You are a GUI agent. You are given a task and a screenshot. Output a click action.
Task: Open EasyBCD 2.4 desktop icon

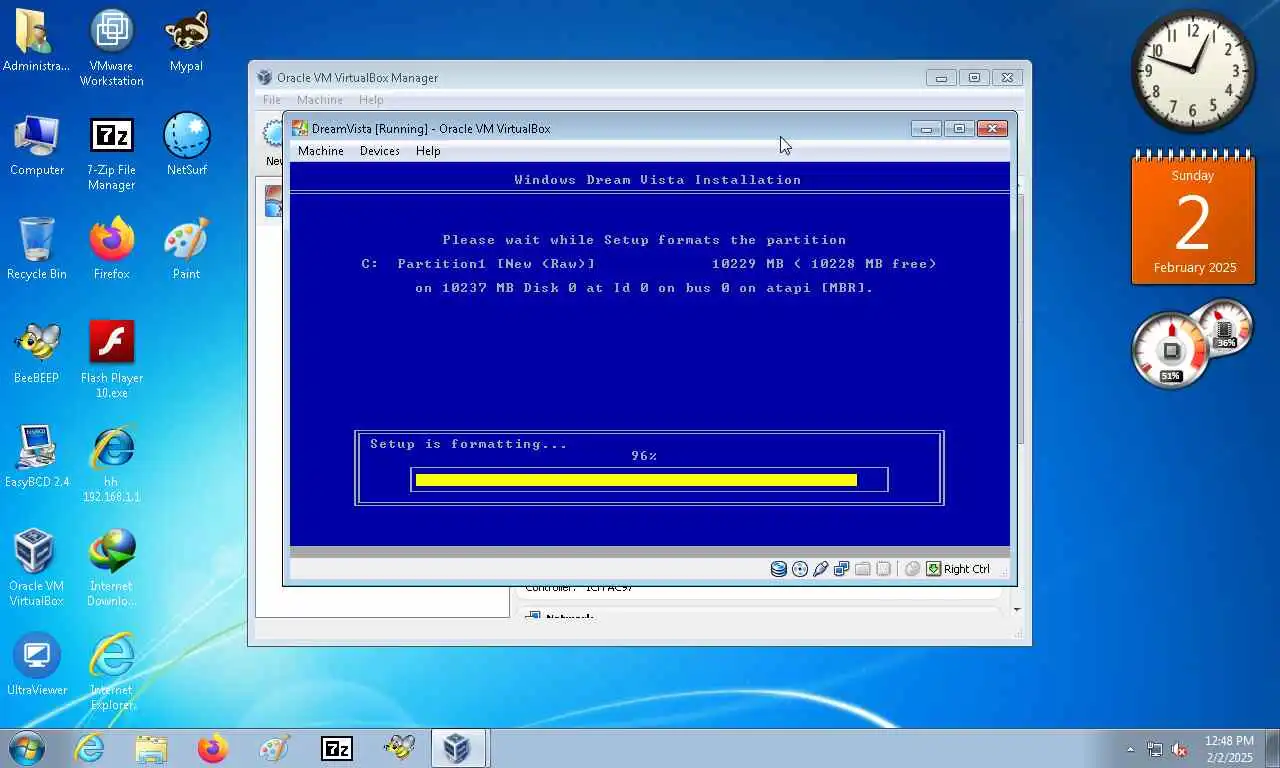point(37,457)
